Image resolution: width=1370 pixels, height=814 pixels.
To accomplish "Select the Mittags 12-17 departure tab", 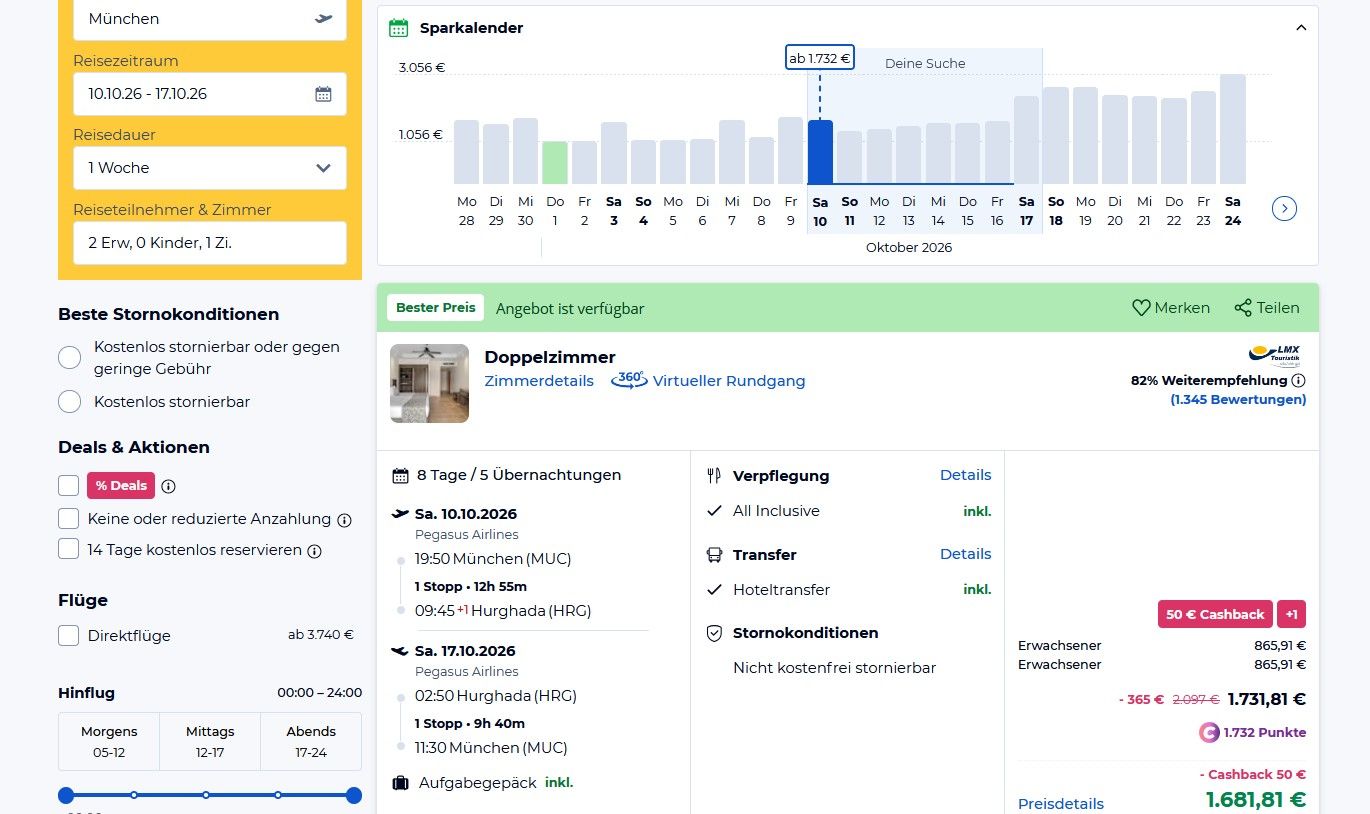I will [x=210, y=741].
